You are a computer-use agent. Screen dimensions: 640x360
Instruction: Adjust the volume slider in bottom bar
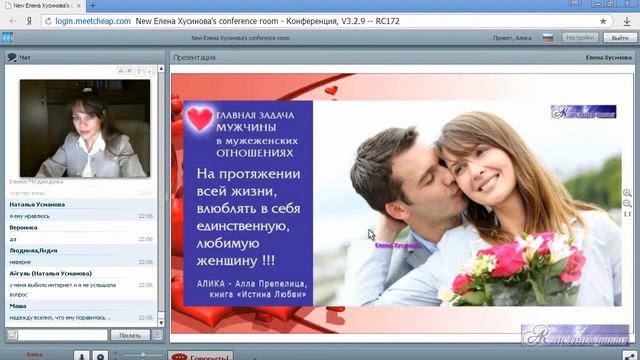[x=143, y=355]
